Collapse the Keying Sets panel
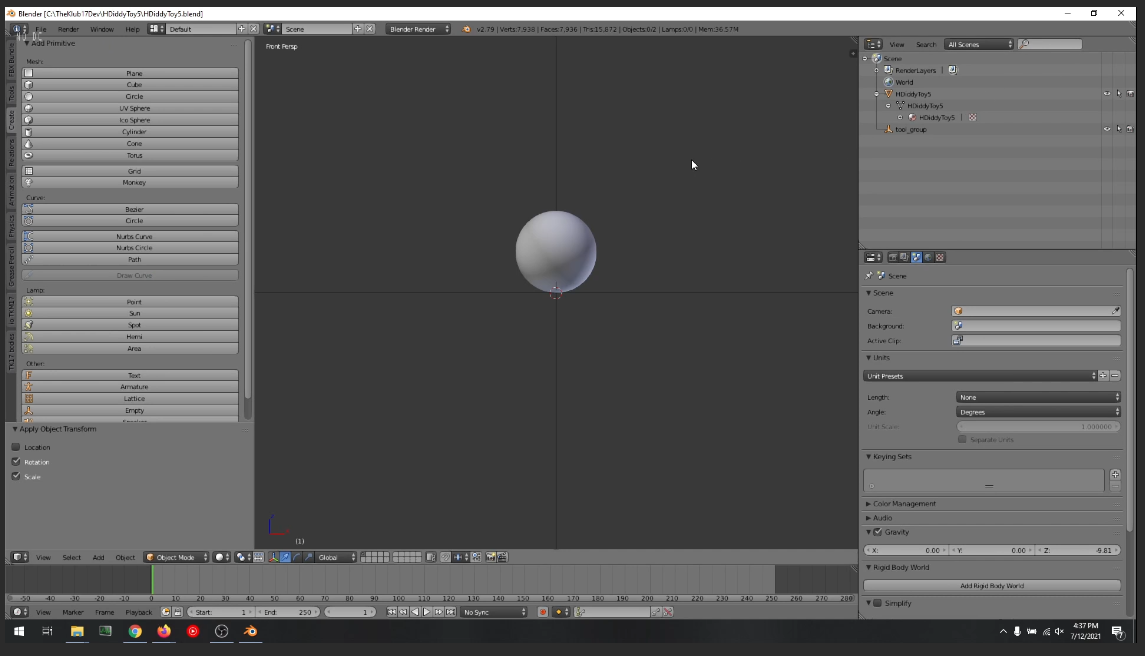Image resolution: width=1145 pixels, height=656 pixels. pos(868,457)
